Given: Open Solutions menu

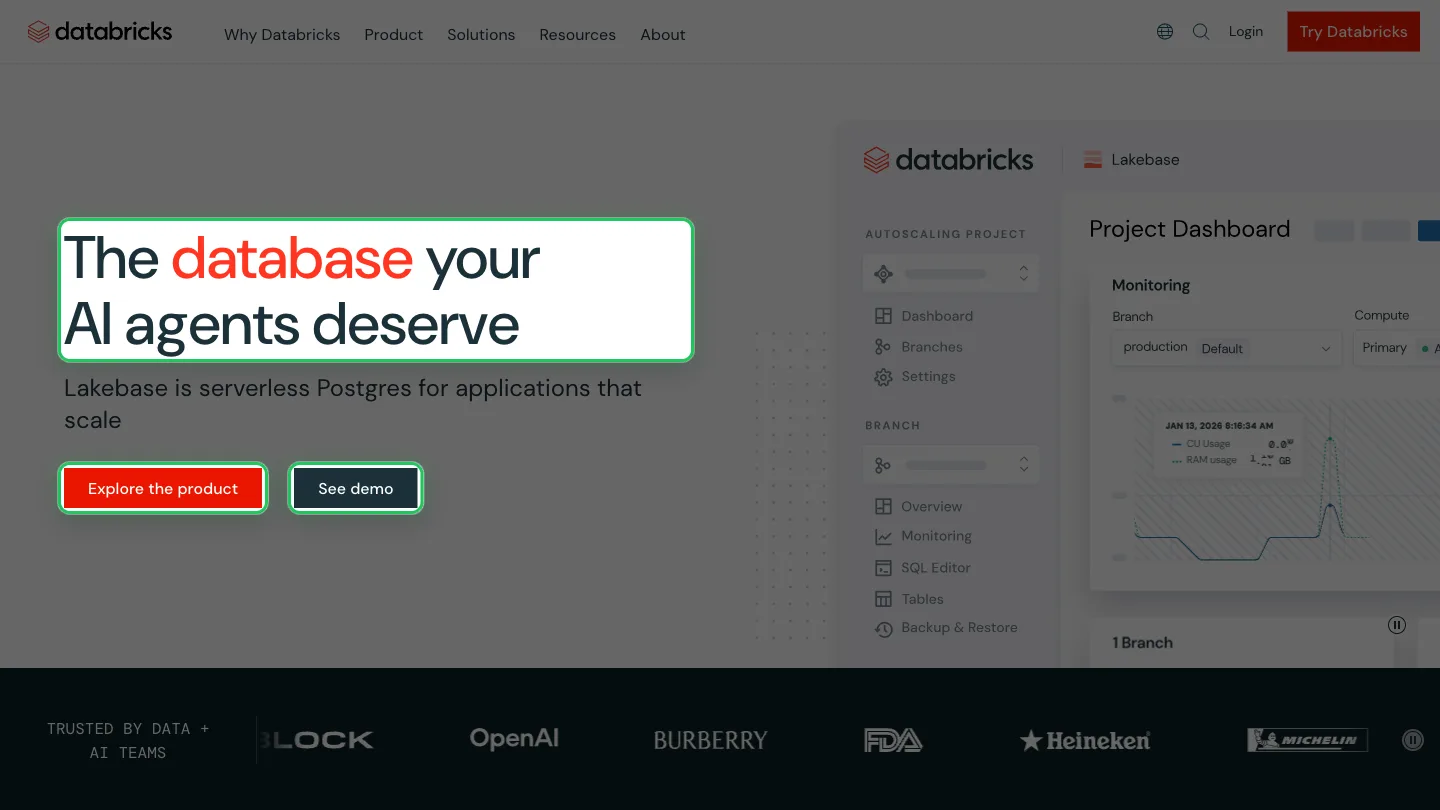Looking at the screenshot, I should coord(481,34).
